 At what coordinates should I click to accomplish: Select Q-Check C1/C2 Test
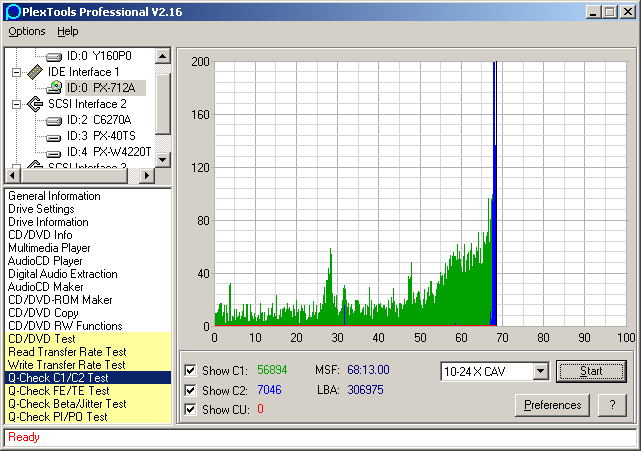[88, 378]
